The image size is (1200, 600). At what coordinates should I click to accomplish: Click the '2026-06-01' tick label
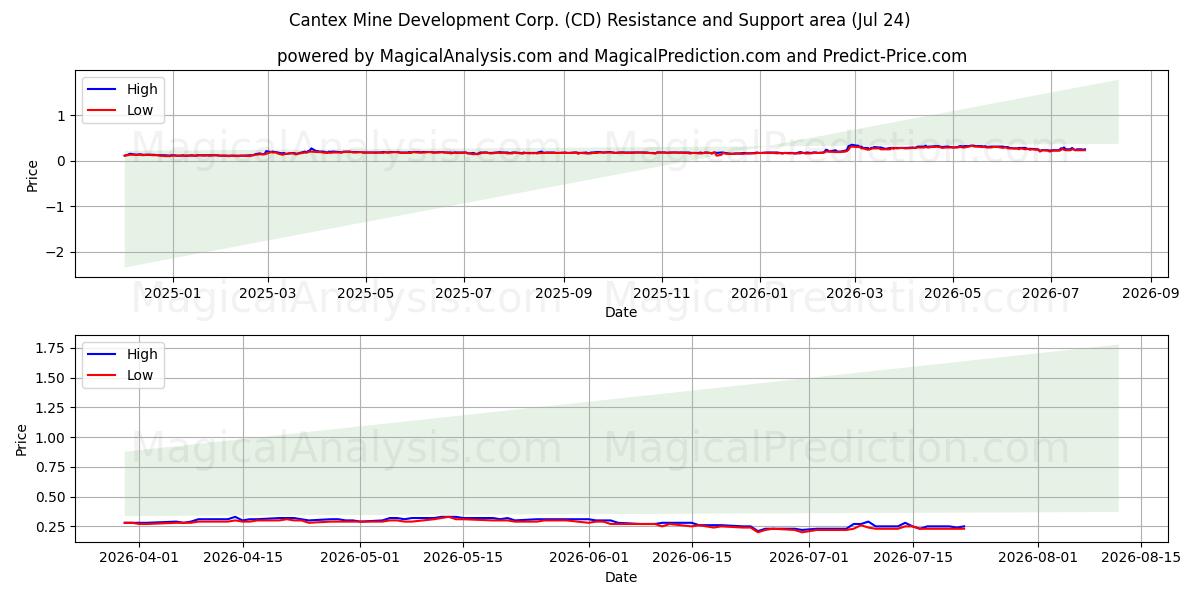pos(591,558)
